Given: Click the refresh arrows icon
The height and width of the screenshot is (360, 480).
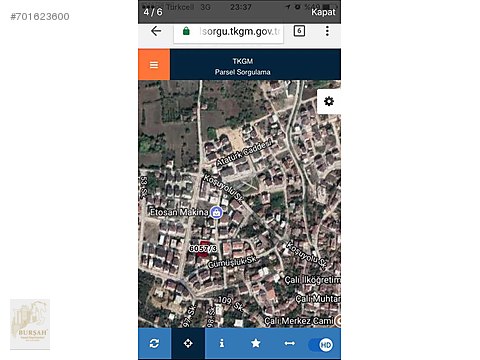Looking at the screenshot, I should (x=154, y=343).
